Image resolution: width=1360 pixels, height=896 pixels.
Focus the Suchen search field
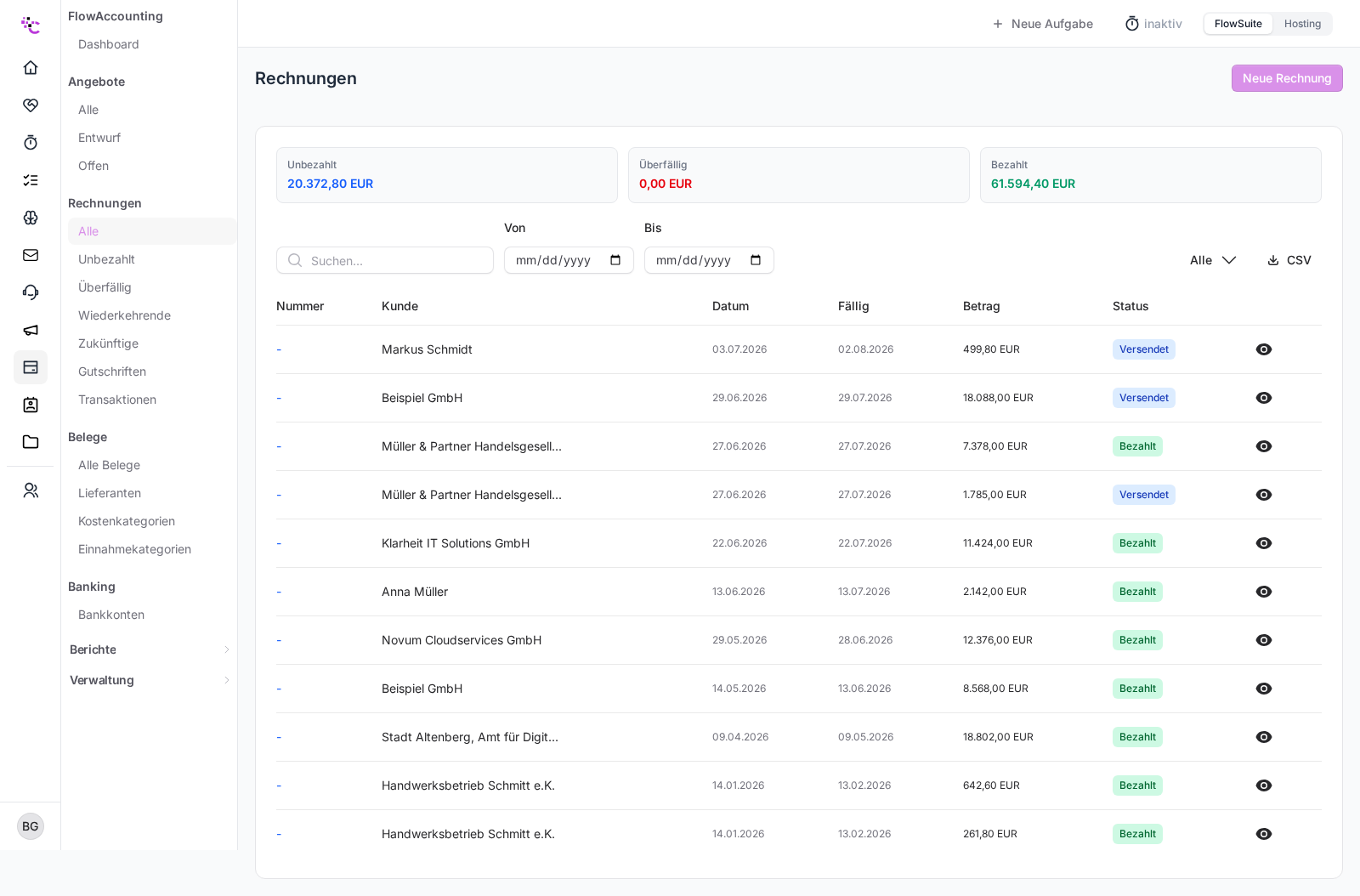pos(385,260)
